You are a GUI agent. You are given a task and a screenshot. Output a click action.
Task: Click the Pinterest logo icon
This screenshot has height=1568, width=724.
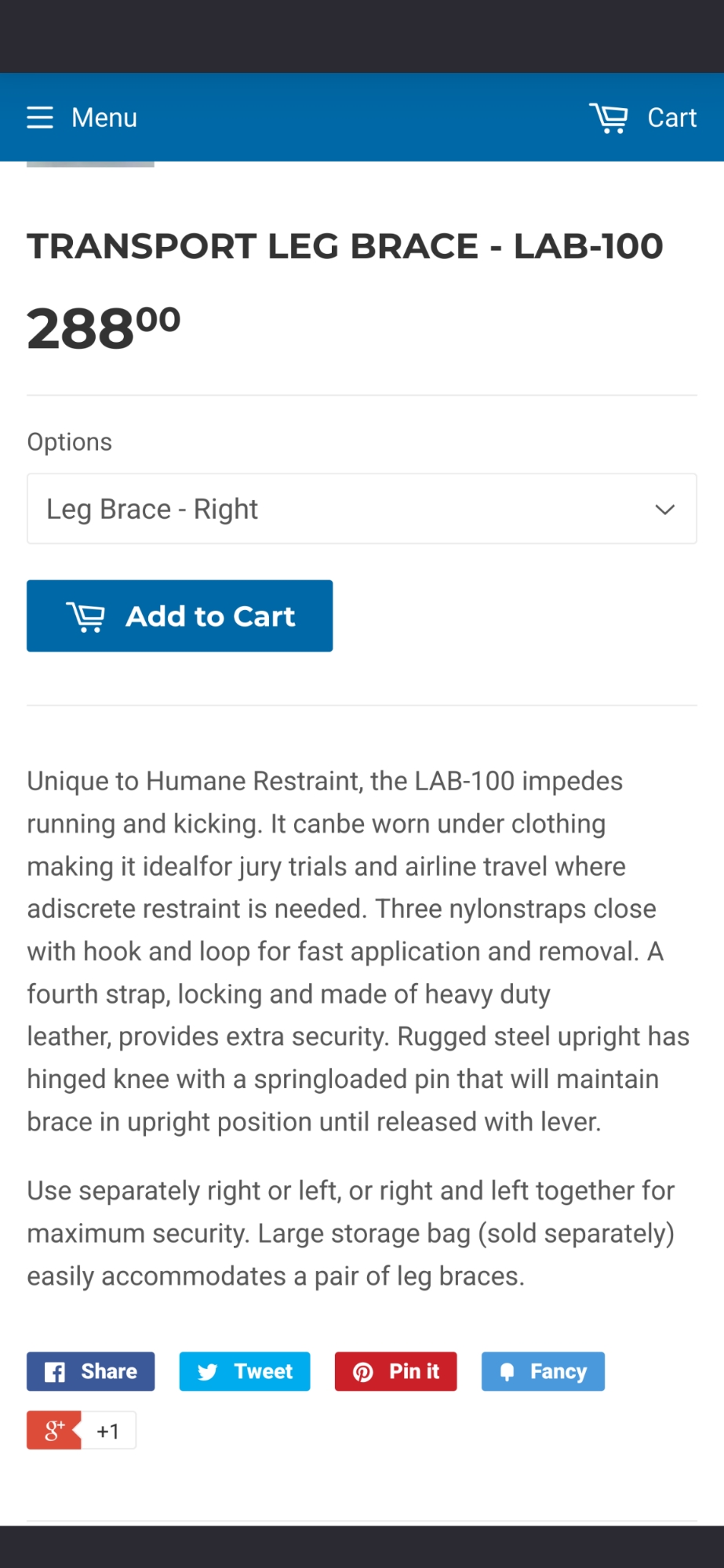[363, 1372]
